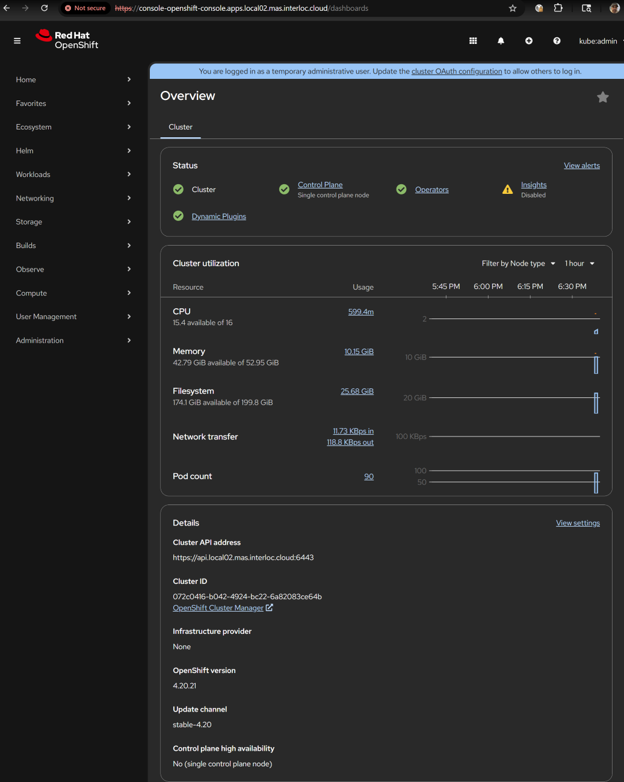
Task: Expand the Ecosystem navigation section
Action: tap(73, 127)
